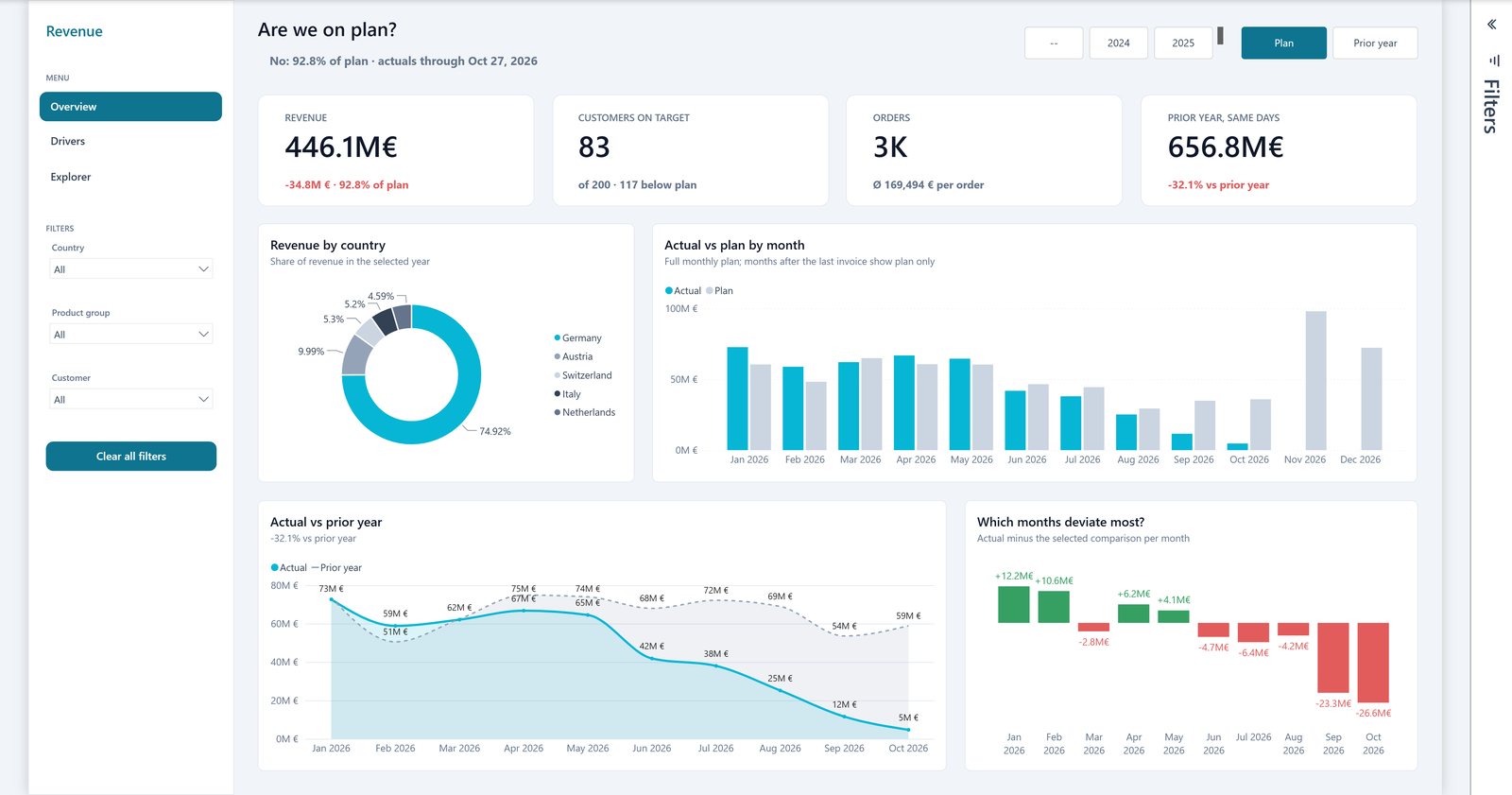Click the Dec 2026 plan bar
Screen dimensions: 1512x795
click(x=1371, y=399)
